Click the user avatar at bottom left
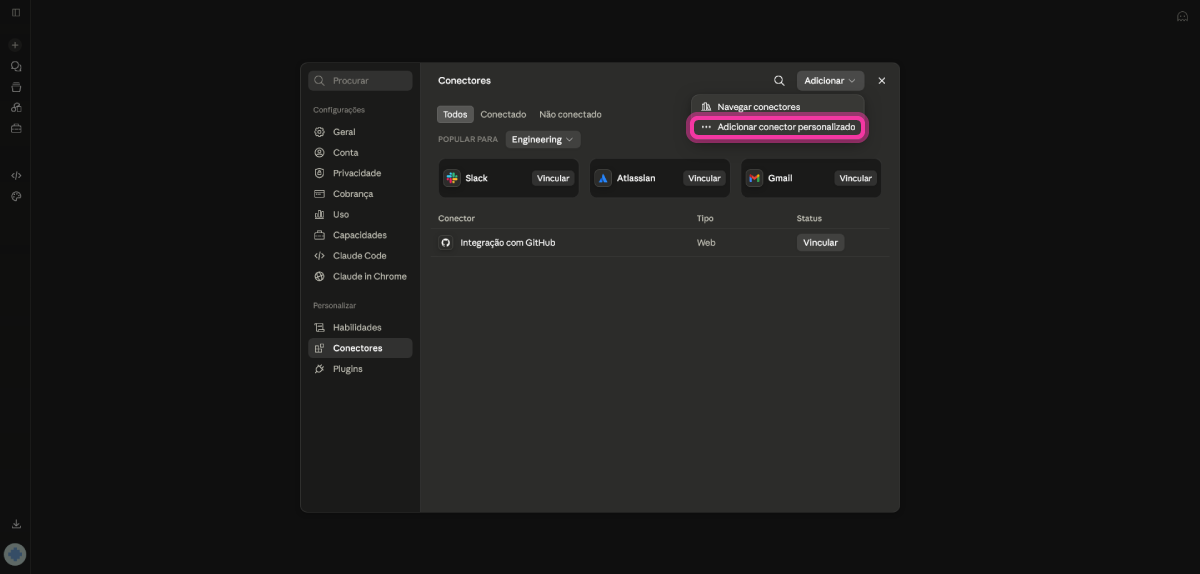Screen dimensions: 1200x574 pyautogui.click(x=15, y=554)
